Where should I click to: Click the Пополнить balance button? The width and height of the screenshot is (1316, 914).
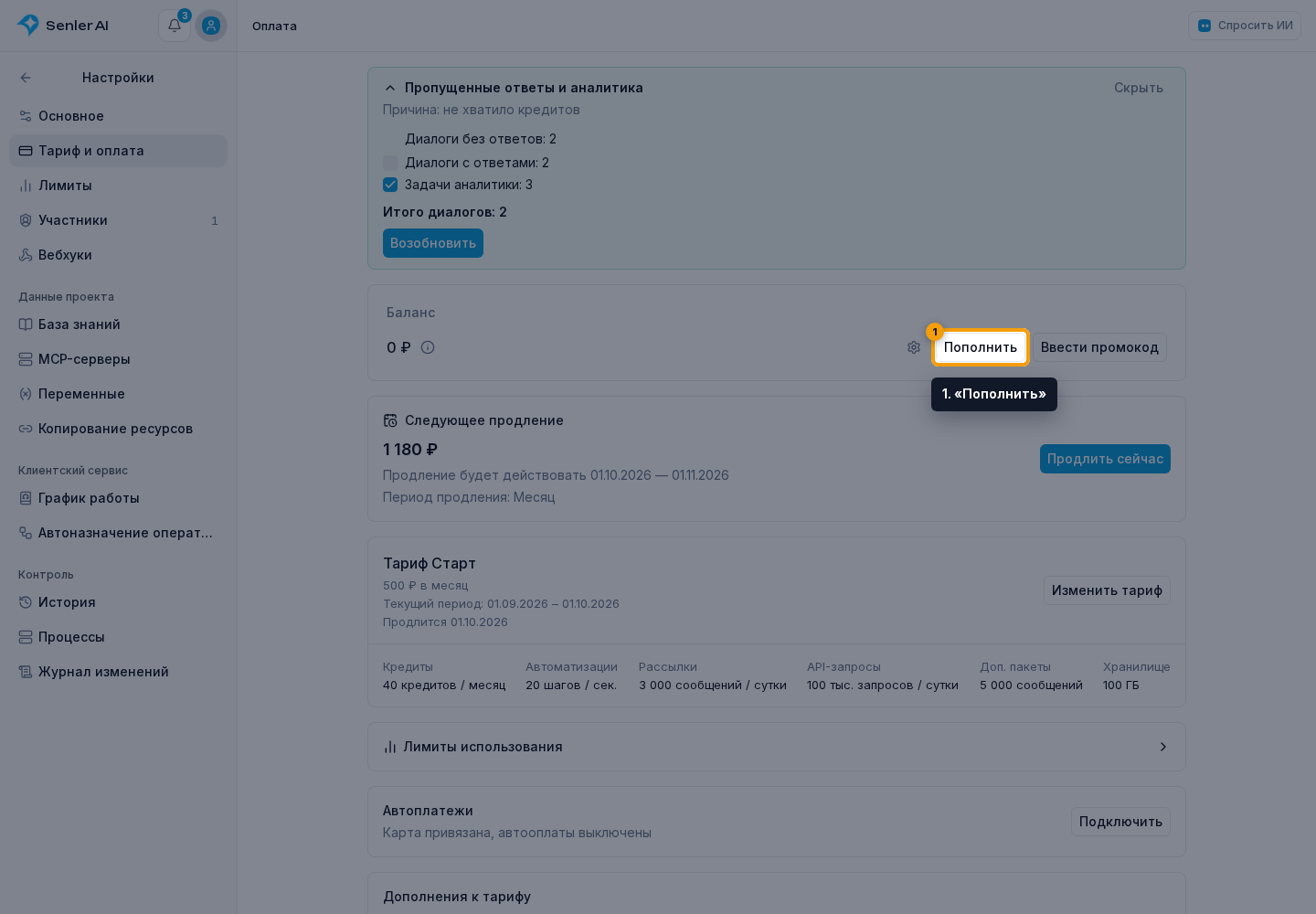(981, 347)
